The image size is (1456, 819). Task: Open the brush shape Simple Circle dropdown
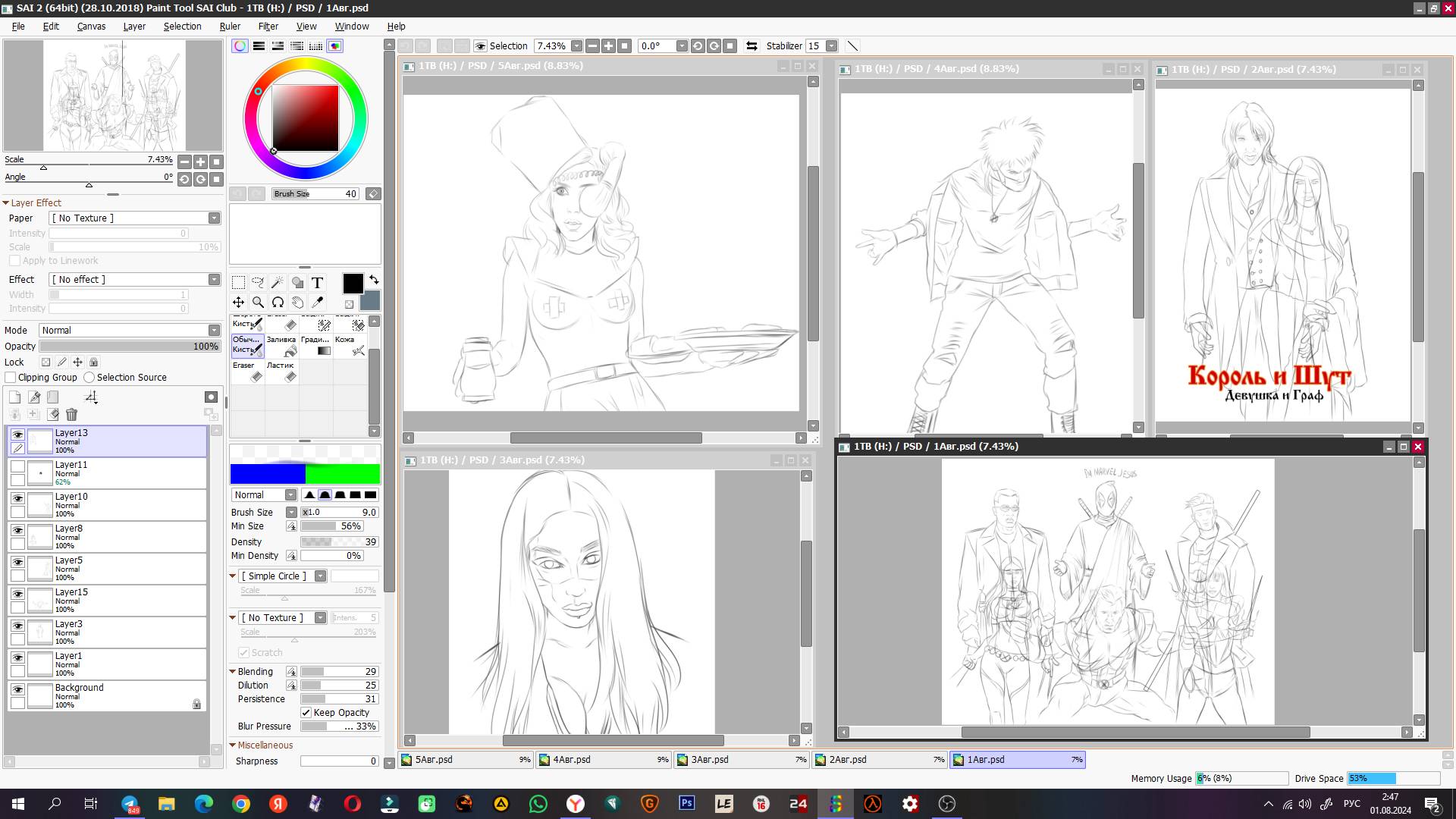(x=320, y=576)
